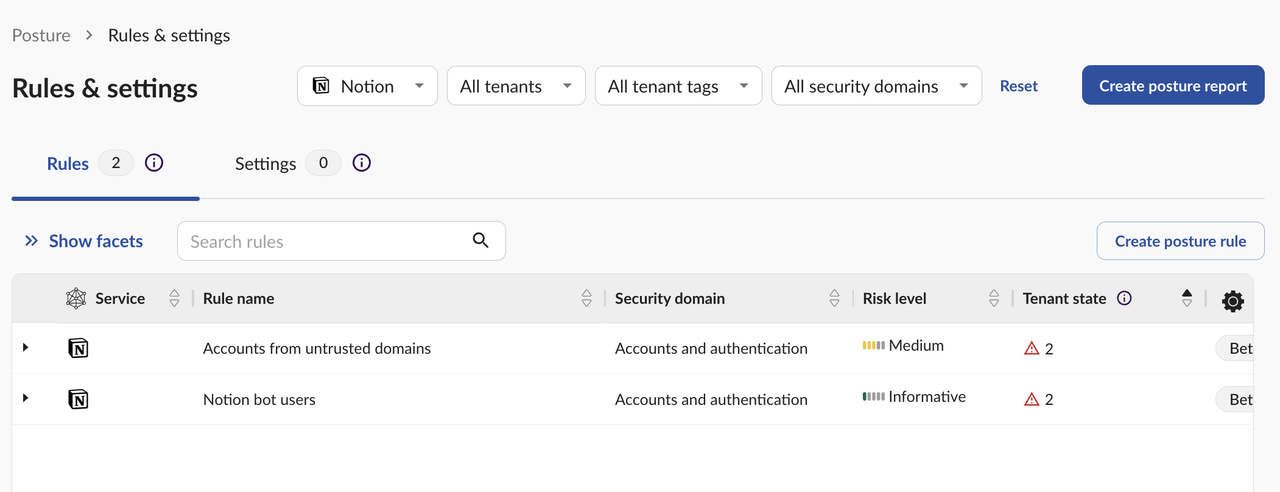Image resolution: width=1280 pixels, height=492 pixels.
Task: Click Beta badge in untrusted domains row
Action: 1234,348
